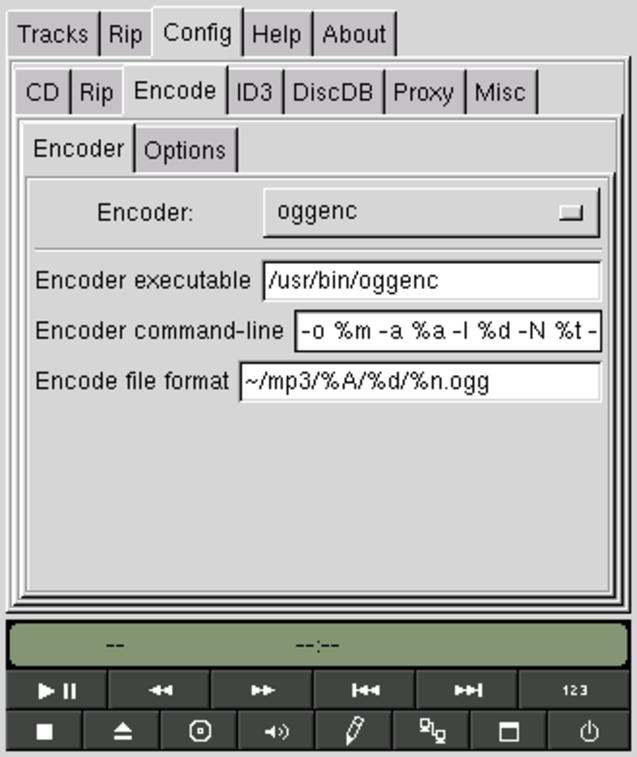Click the Encoder executable input field
The height and width of the screenshot is (757, 637).
click(432, 281)
